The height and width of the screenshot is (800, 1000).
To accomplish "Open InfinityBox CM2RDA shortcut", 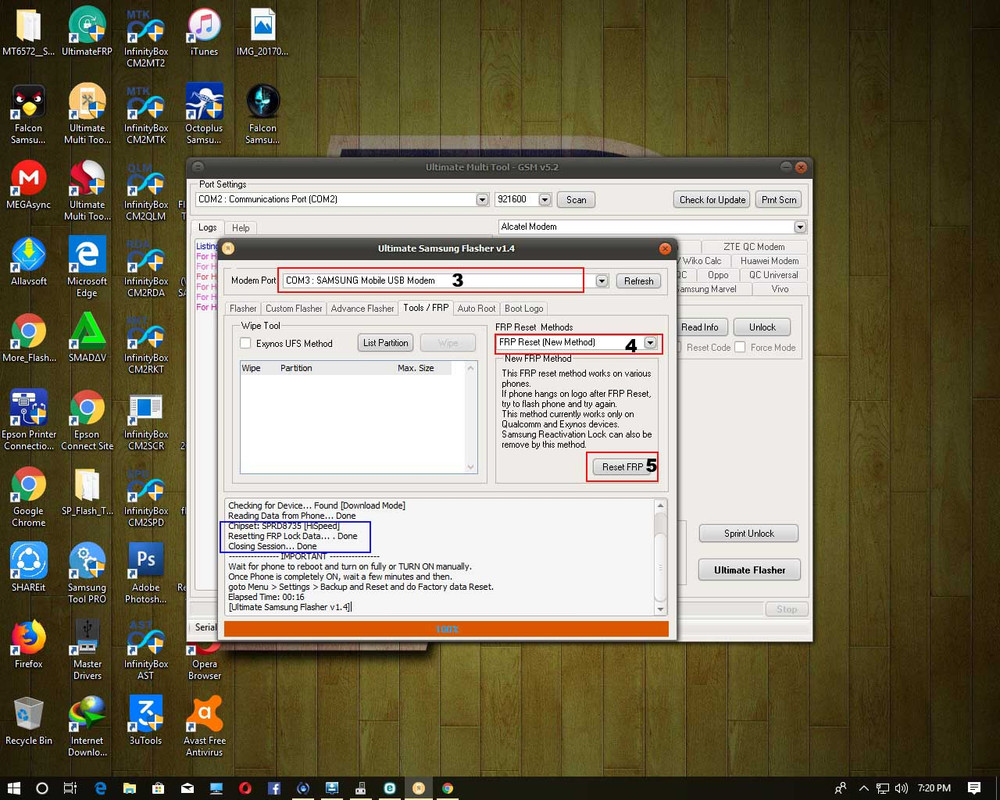I will pos(145,266).
